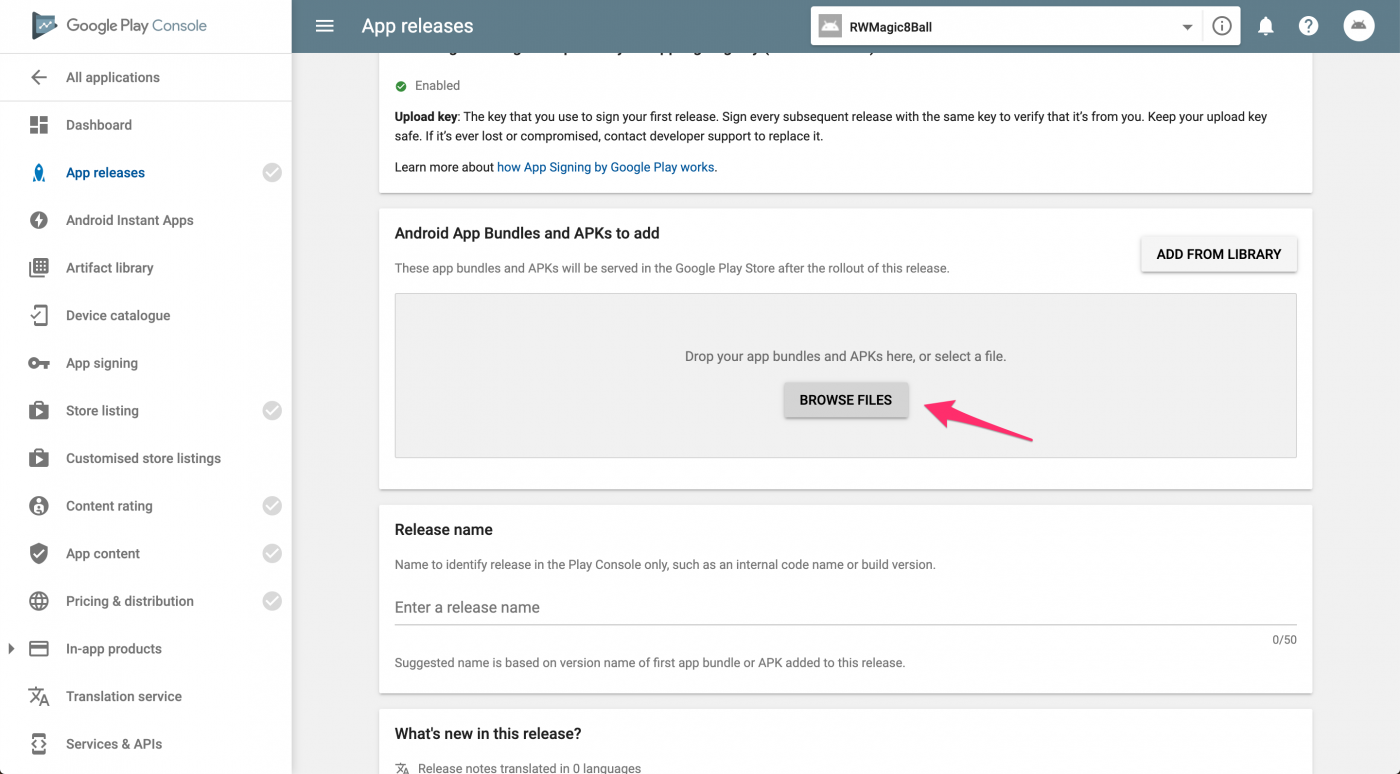Click the BROWSE FILES button

point(845,400)
